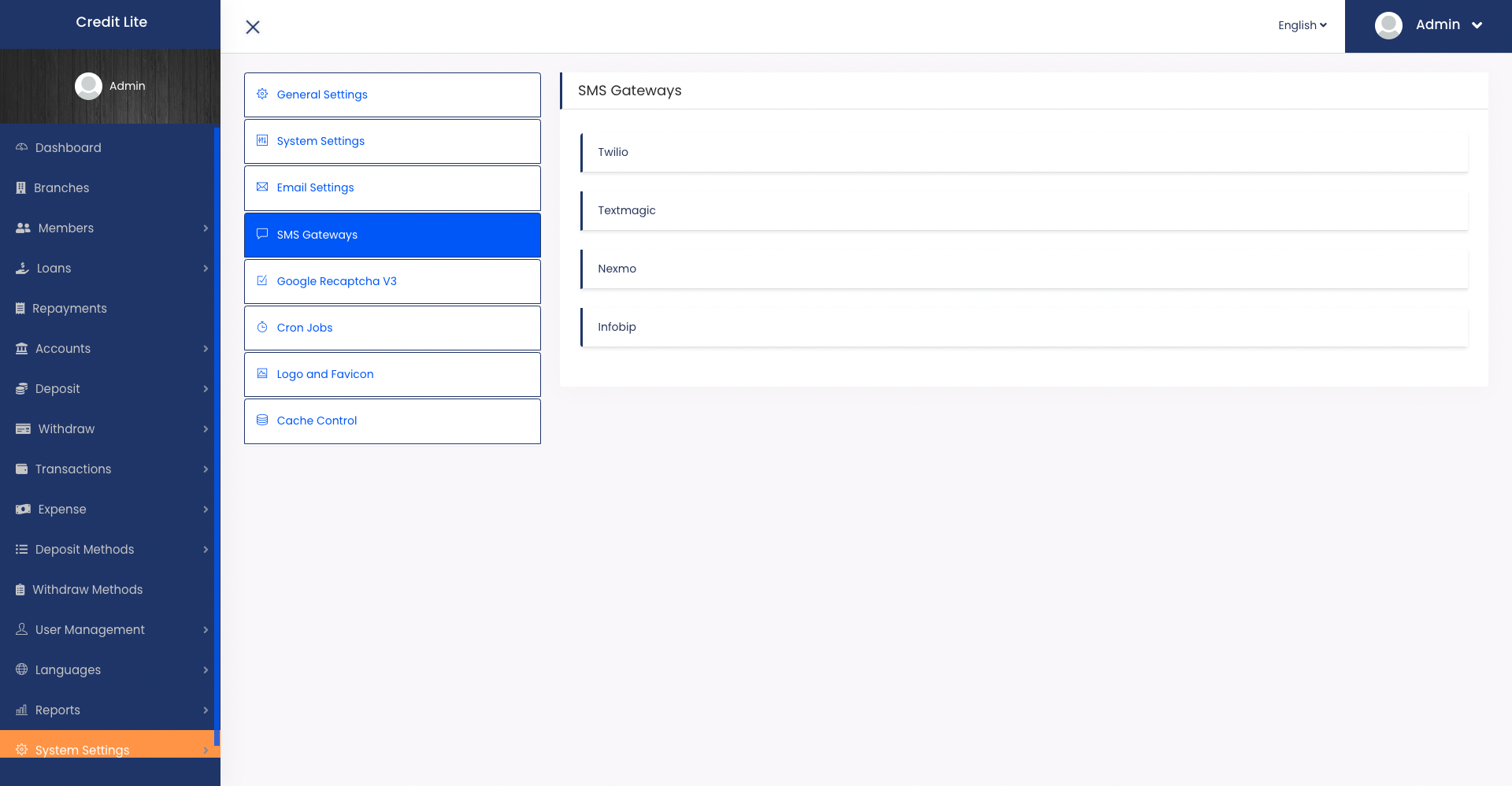This screenshot has width=1512, height=786.
Task: Close the sidebar with the X icon
Action: pyautogui.click(x=253, y=27)
